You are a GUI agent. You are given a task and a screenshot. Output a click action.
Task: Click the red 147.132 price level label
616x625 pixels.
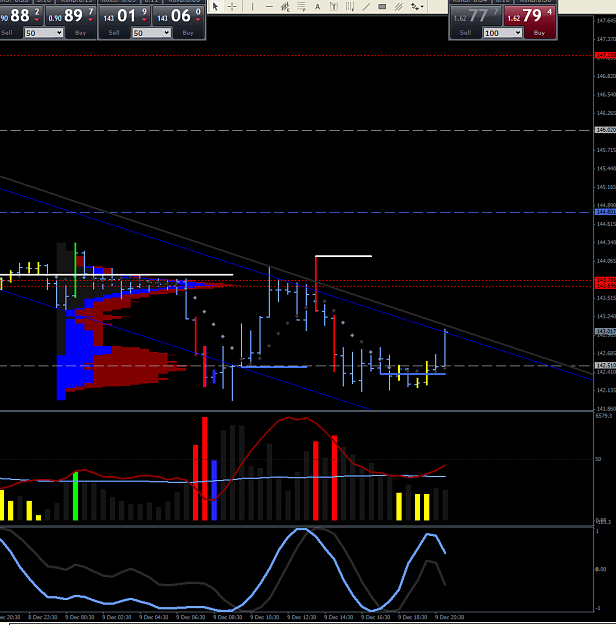click(x=605, y=55)
